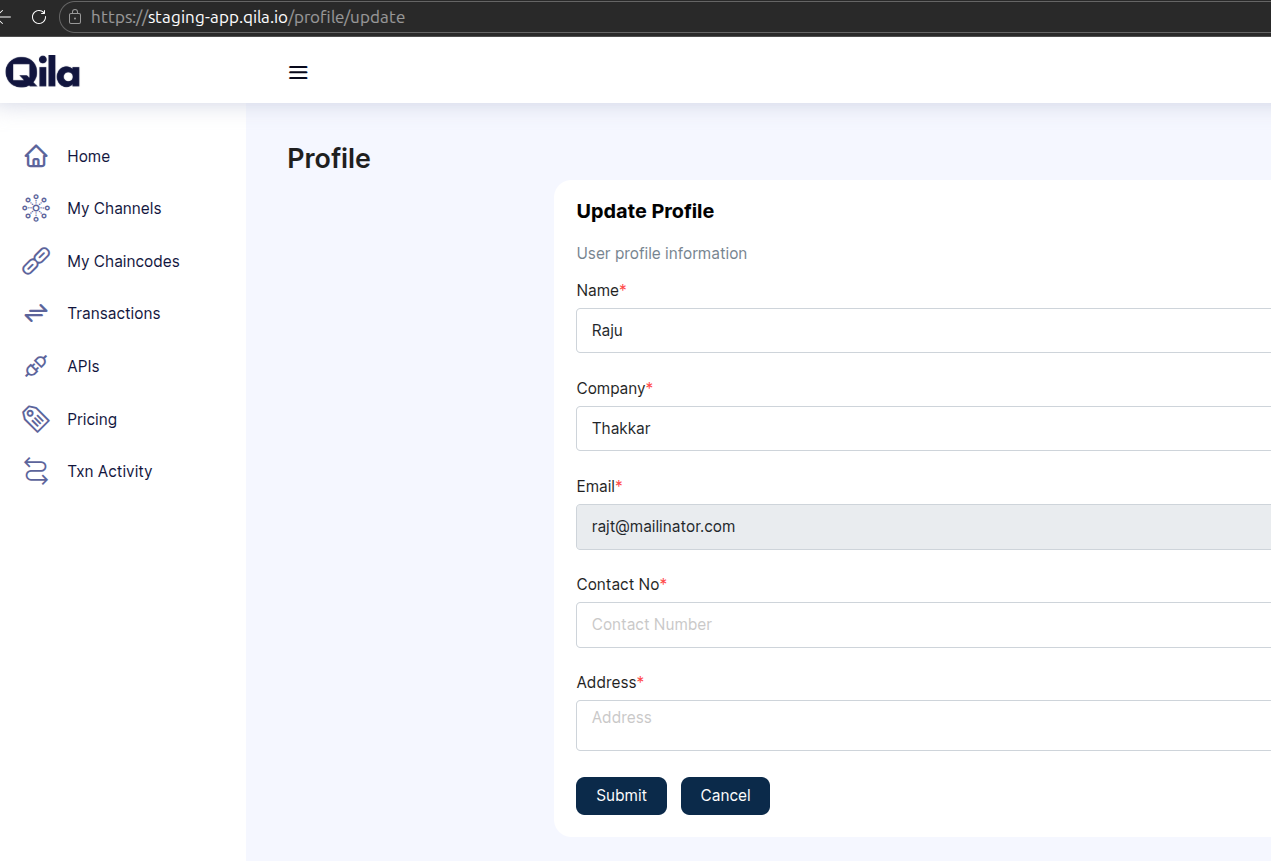Collapse the sidebar with the hamburger menu
1271x861 pixels.
(298, 71)
